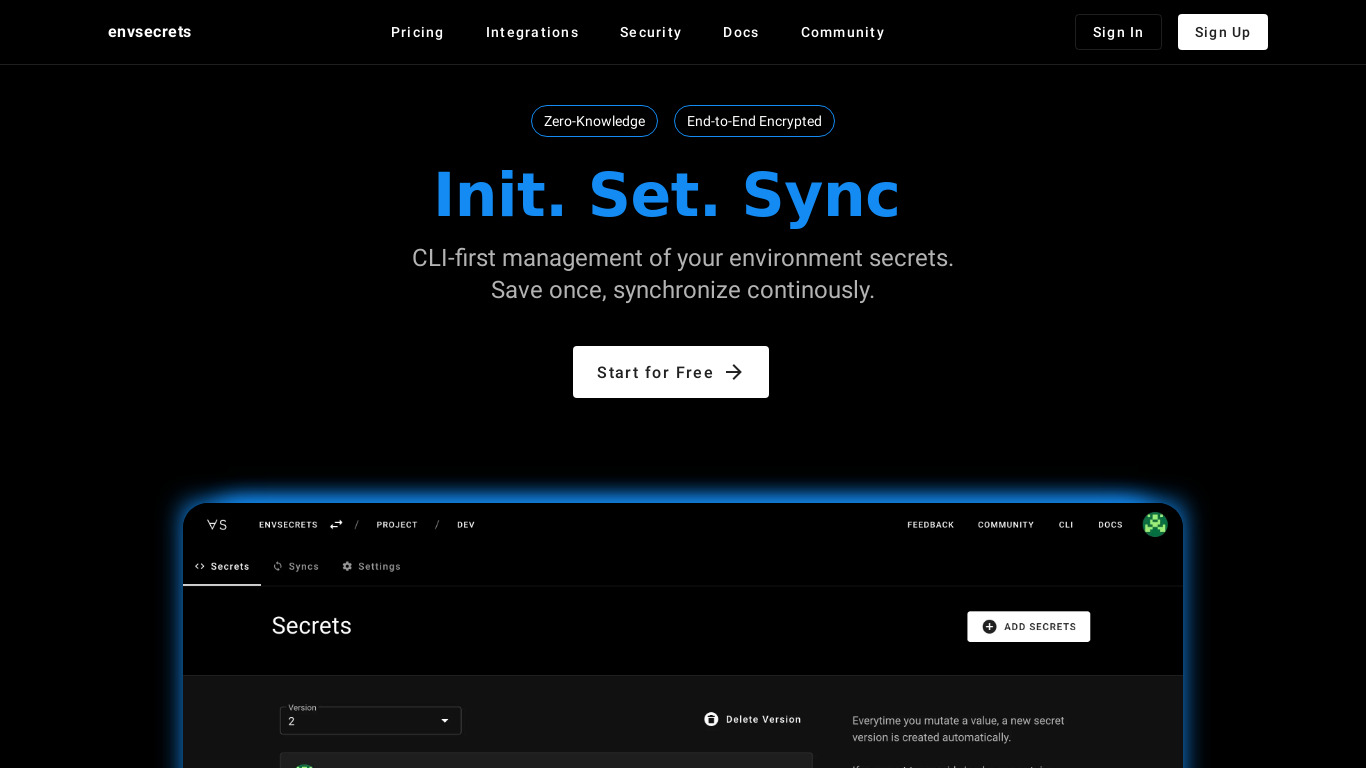The width and height of the screenshot is (1366, 768).
Task: Click the Secrets page heading in preview
Action: 312,626
